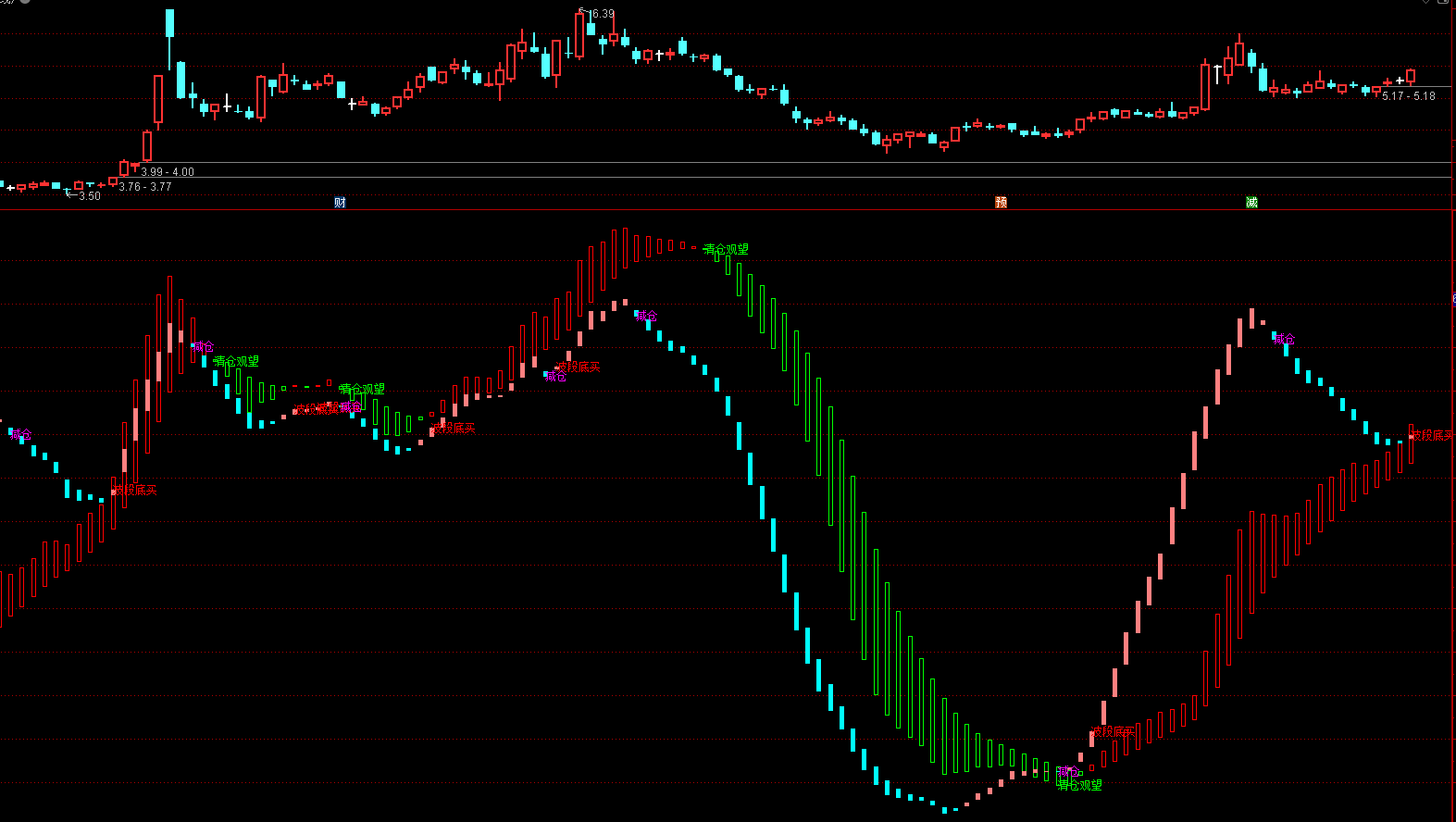Click the green '清仓观望' signal at indicator peak
1456x822 pixels.
(726, 250)
